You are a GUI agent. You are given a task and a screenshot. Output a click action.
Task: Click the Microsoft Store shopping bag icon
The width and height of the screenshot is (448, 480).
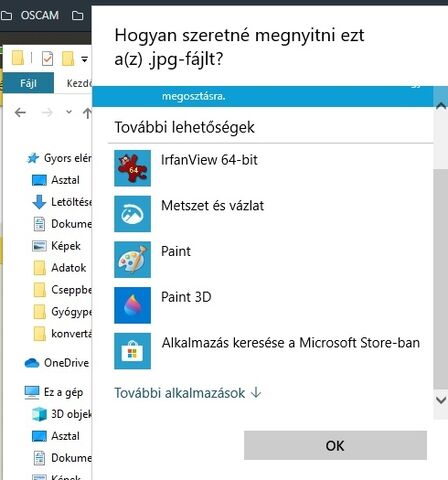click(132, 351)
